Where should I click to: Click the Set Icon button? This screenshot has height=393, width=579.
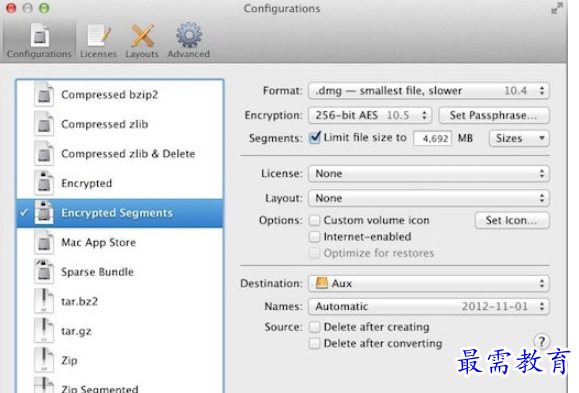(x=512, y=221)
